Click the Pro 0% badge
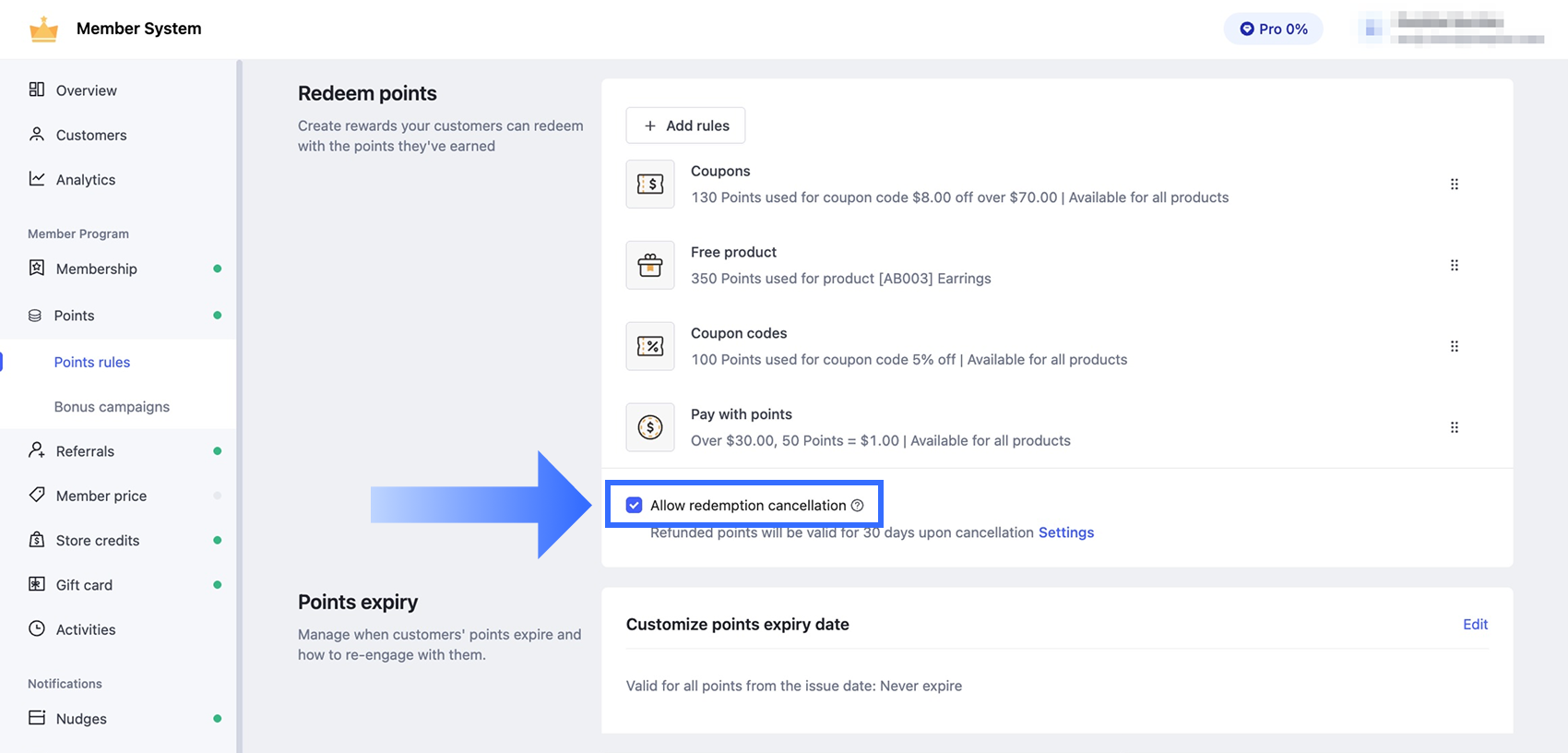 1273,29
